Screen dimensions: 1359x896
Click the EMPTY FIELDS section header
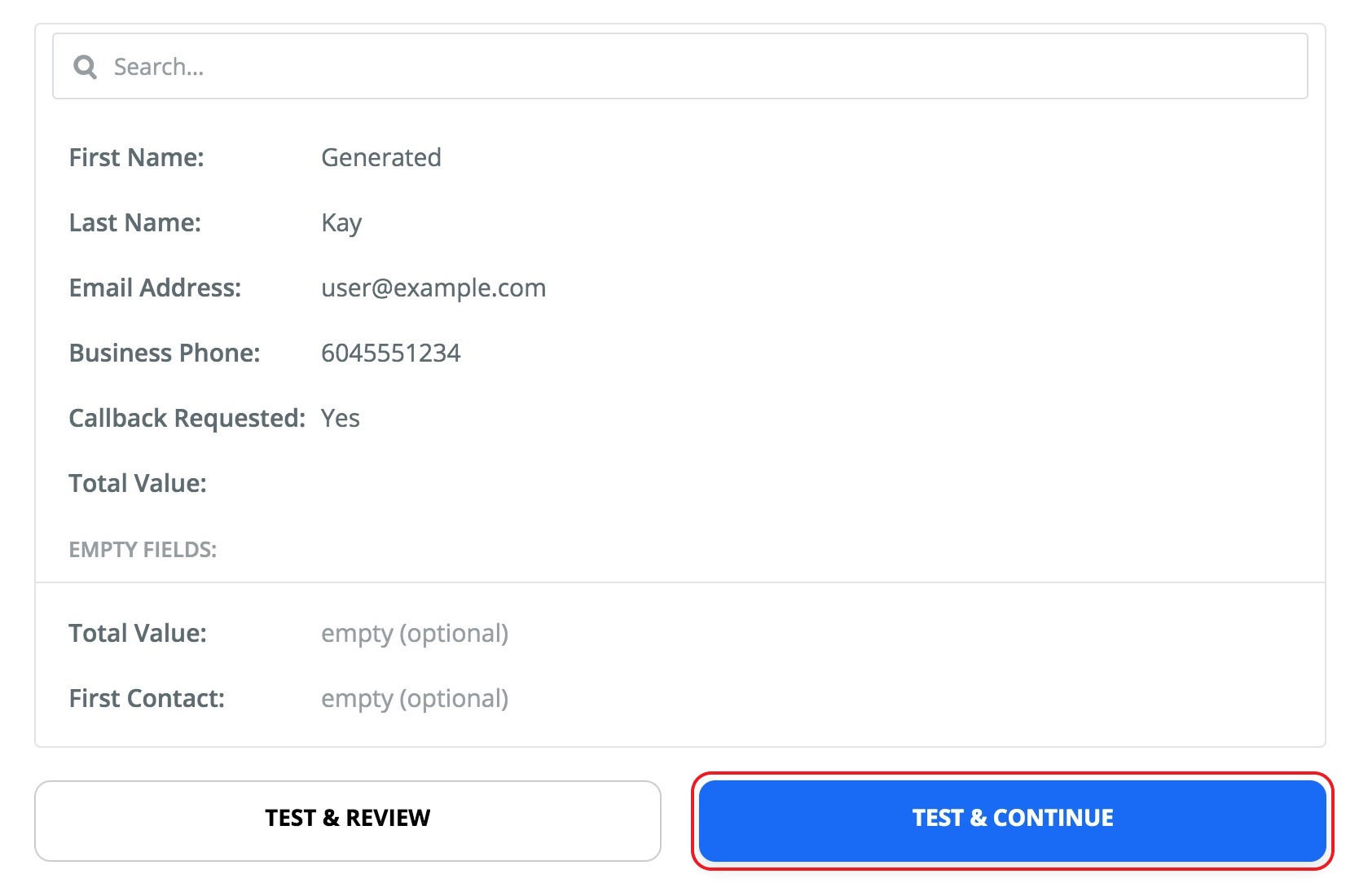143,550
